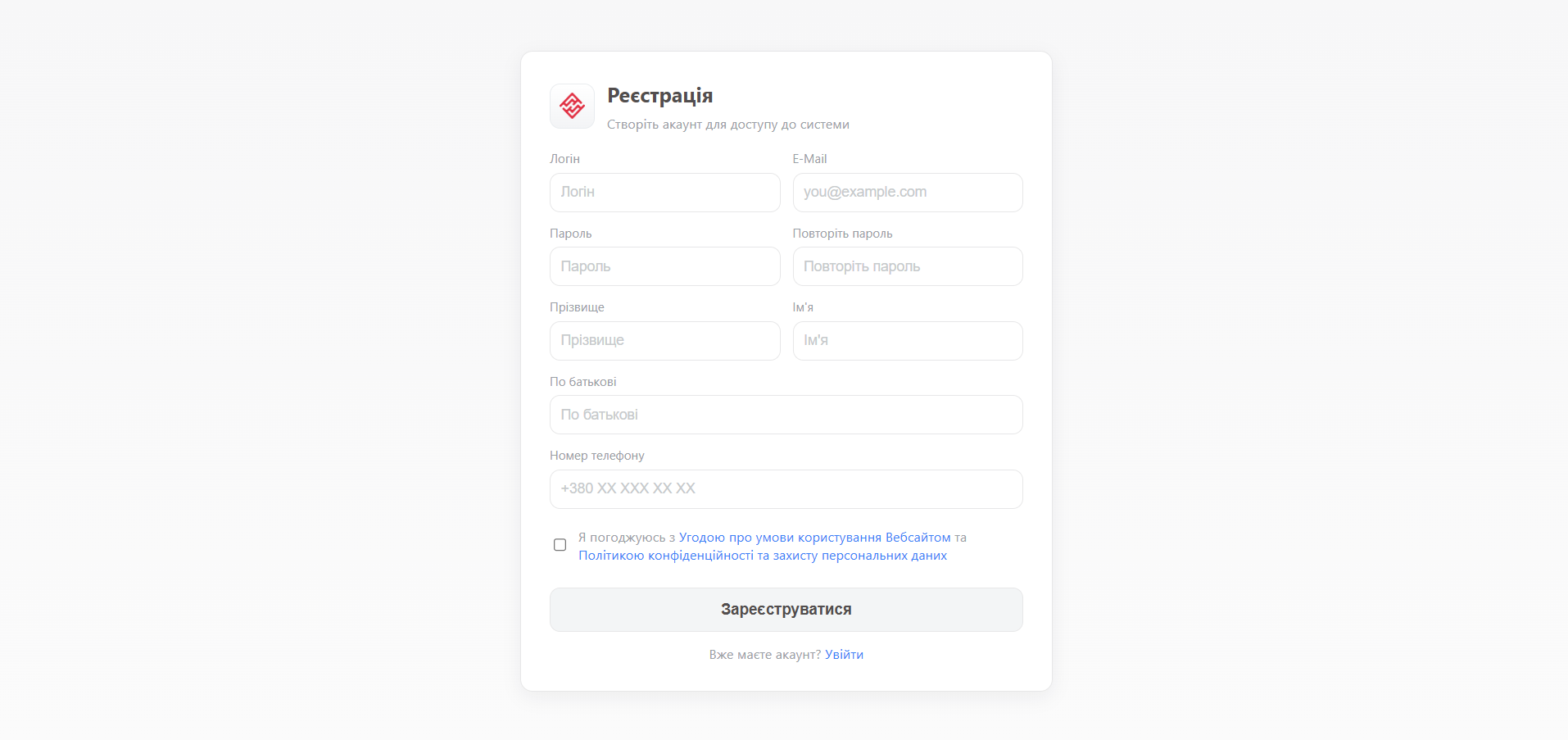This screenshot has width=1568, height=740.
Task: Open the Угодою про умови користування Вебсайтом link
Action: coord(814,538)
